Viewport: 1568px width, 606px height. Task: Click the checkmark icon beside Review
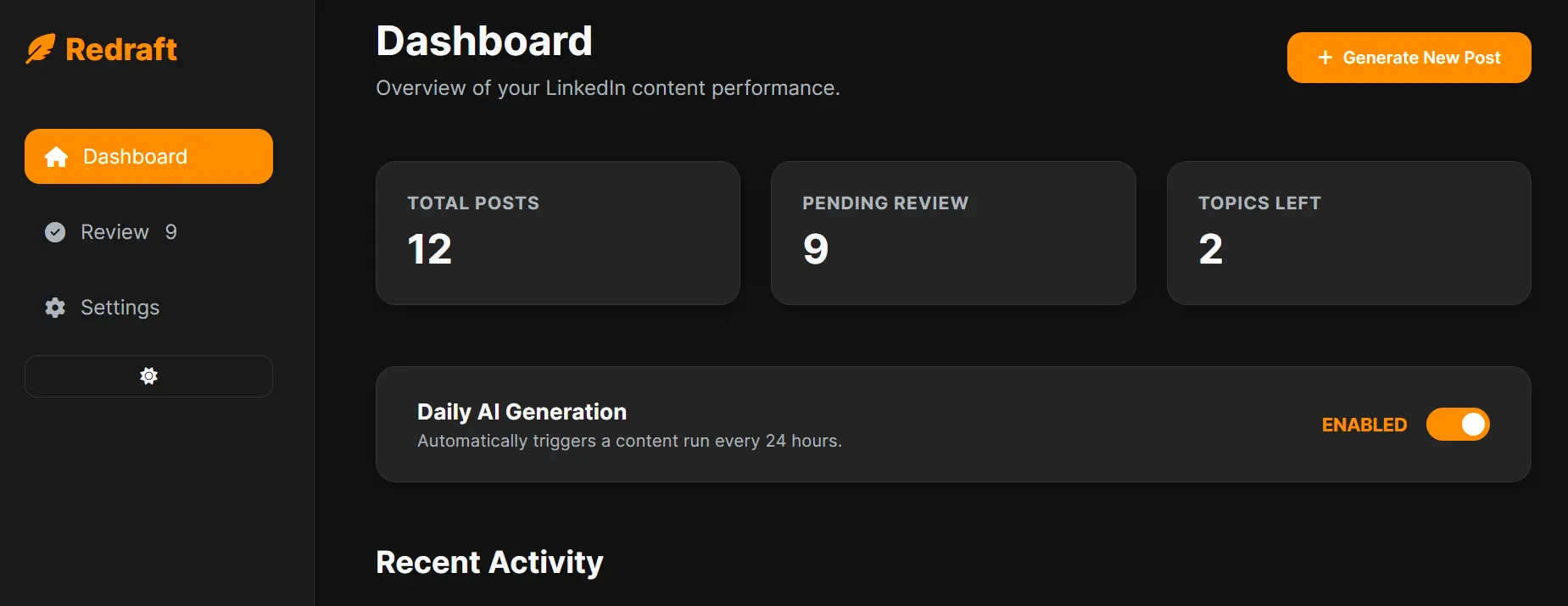54,231
